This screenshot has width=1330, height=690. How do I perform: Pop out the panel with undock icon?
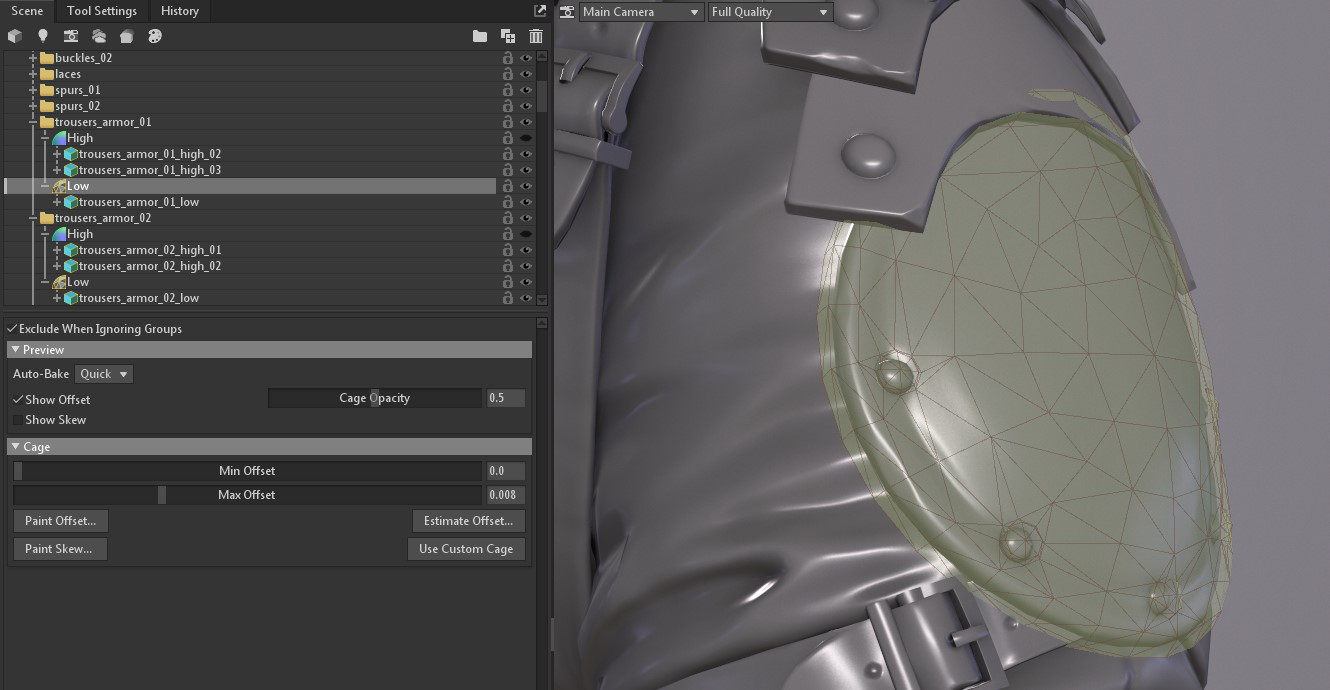(541, 11)
